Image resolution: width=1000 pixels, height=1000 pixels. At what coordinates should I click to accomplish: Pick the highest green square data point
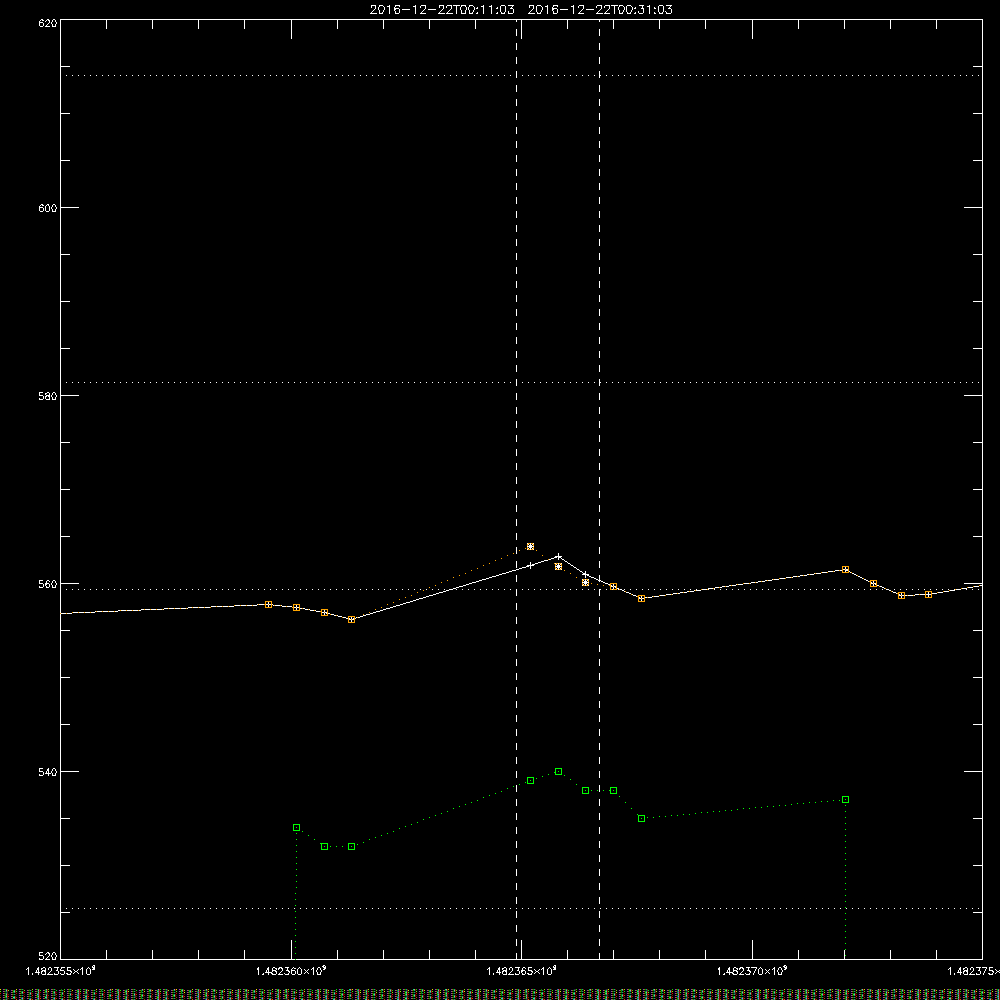tap(559, 772)
